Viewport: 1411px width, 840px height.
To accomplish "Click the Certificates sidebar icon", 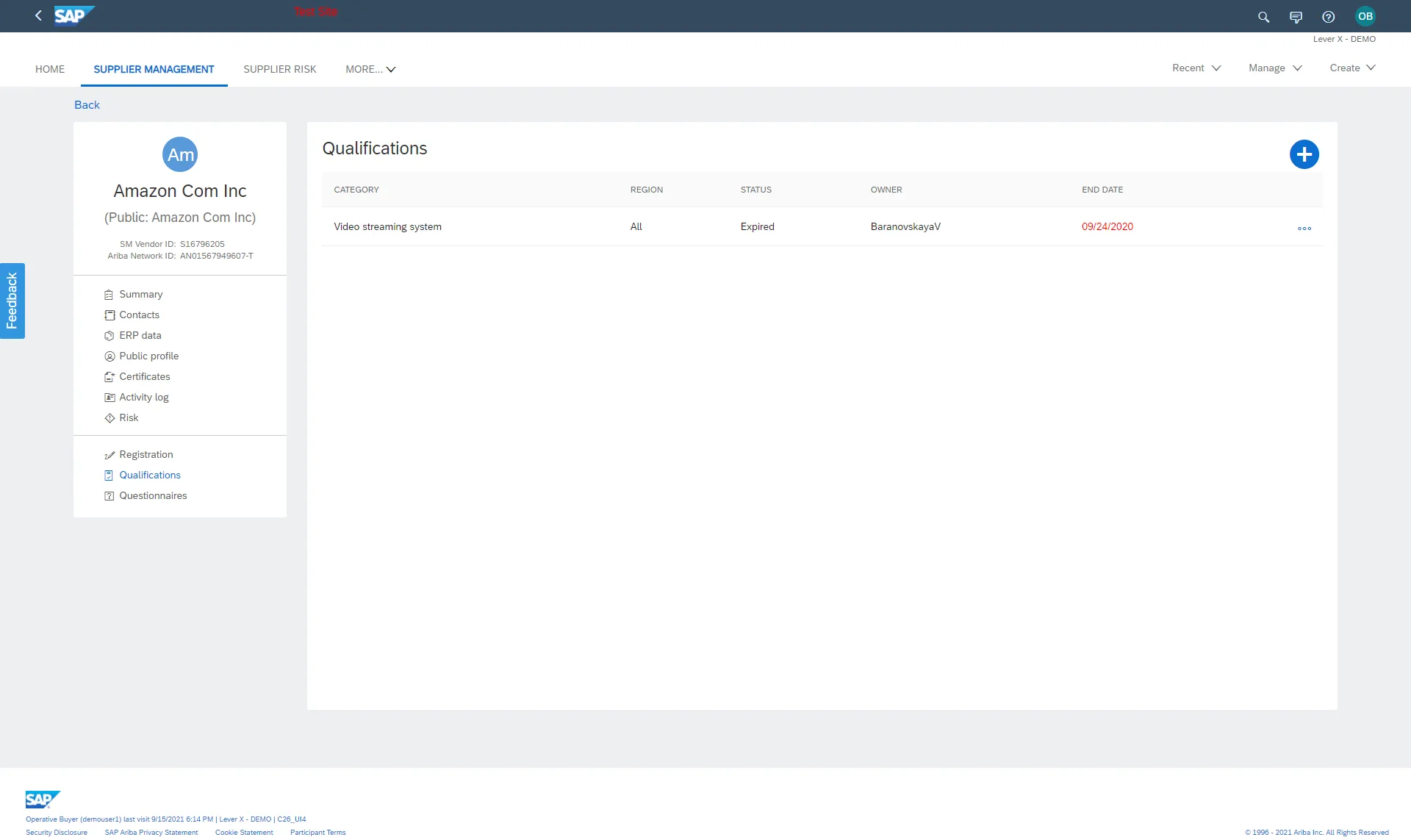I will point(108,377).
